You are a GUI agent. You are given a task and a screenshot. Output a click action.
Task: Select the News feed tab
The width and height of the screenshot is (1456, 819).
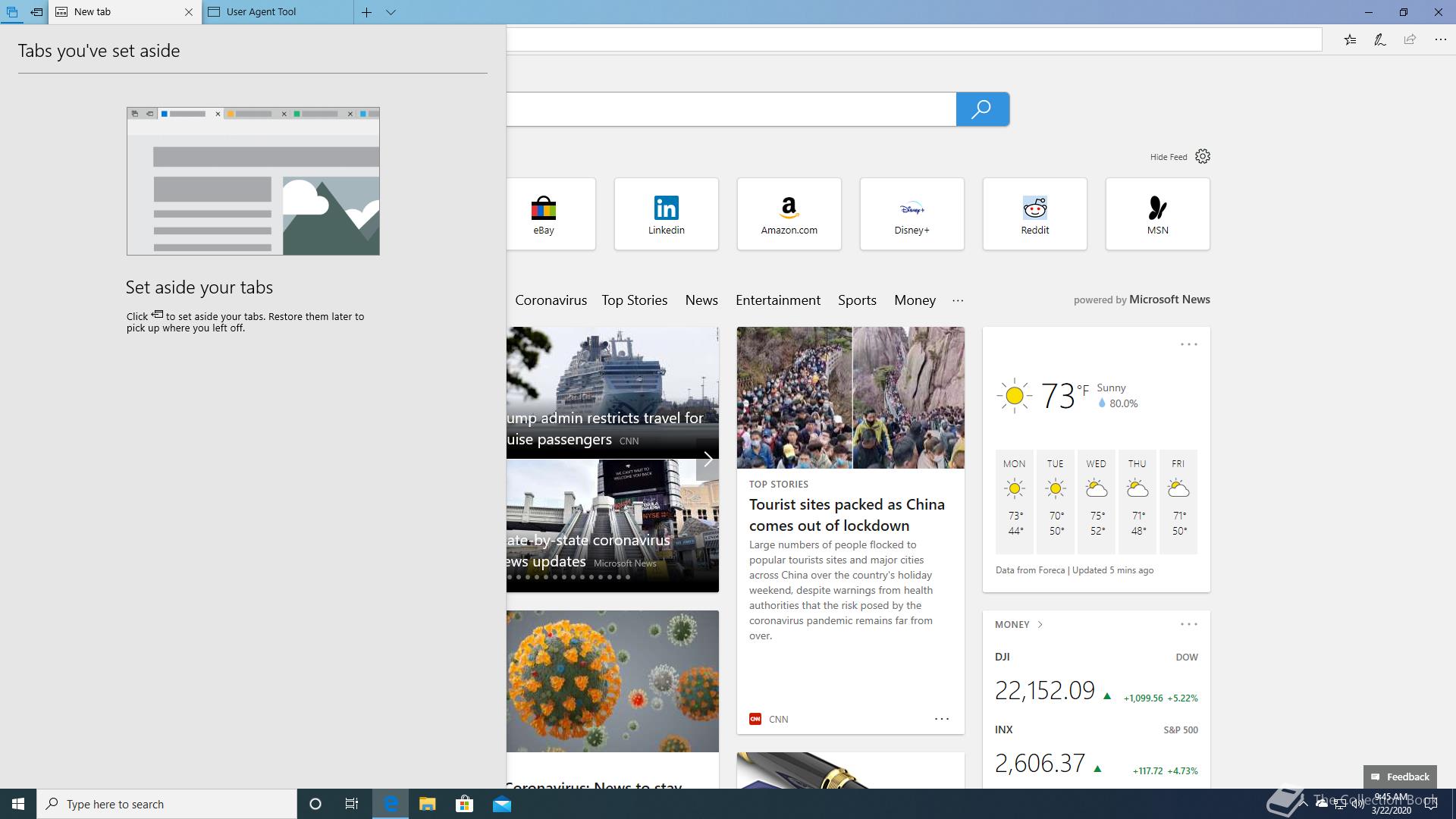[701, 300]
